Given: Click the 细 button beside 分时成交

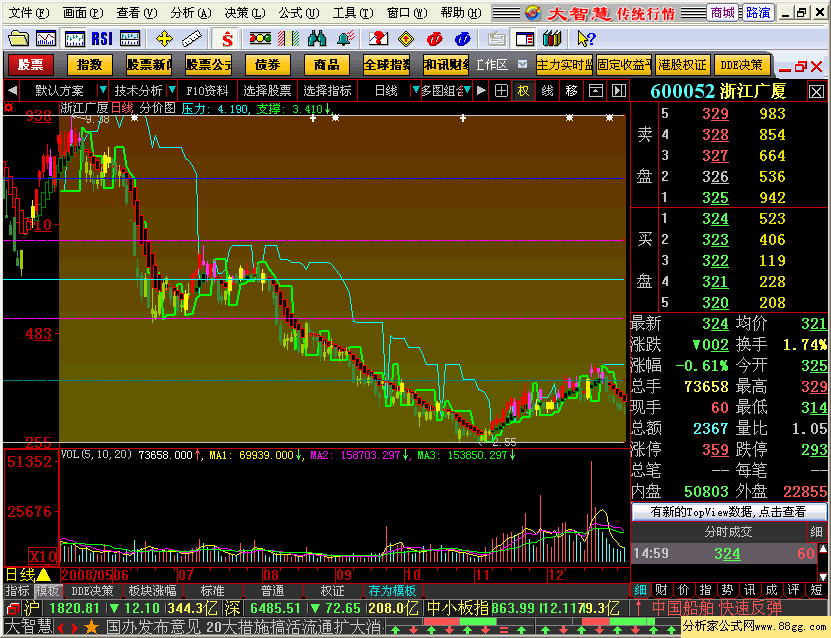Looking at the screenshot, I should pyautogui.click(x=816, y=532).
